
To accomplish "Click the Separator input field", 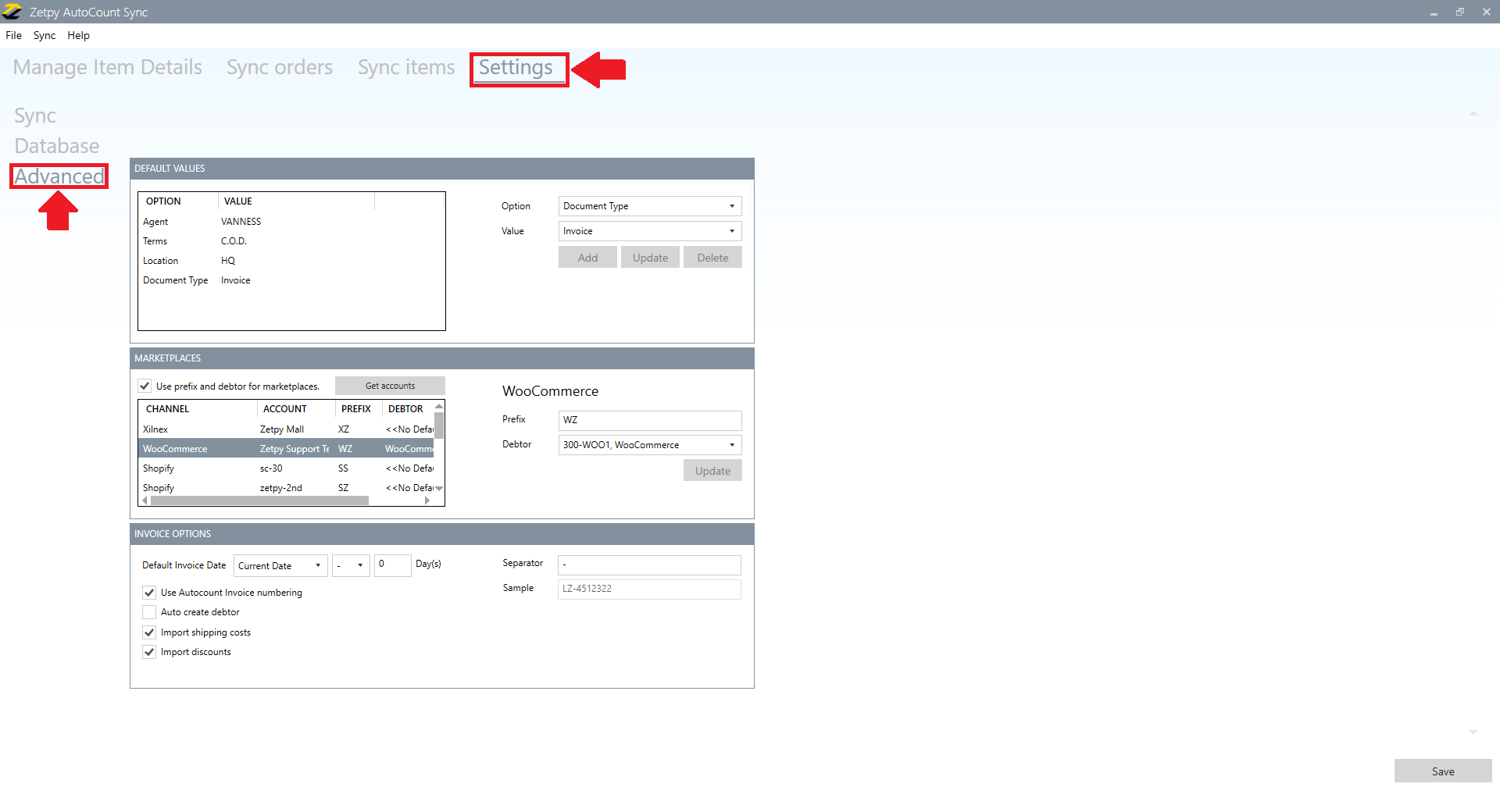I will pyautogui.click(x=649, y=564).
